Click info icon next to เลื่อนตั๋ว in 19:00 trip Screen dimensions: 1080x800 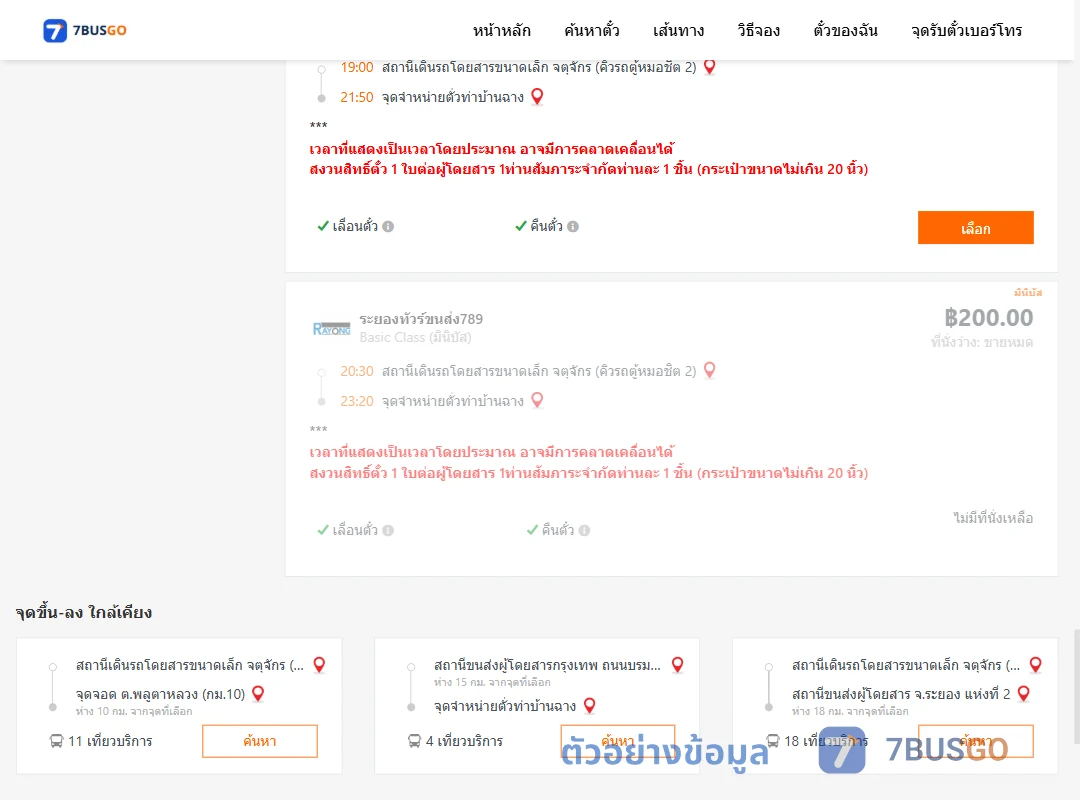388,226
